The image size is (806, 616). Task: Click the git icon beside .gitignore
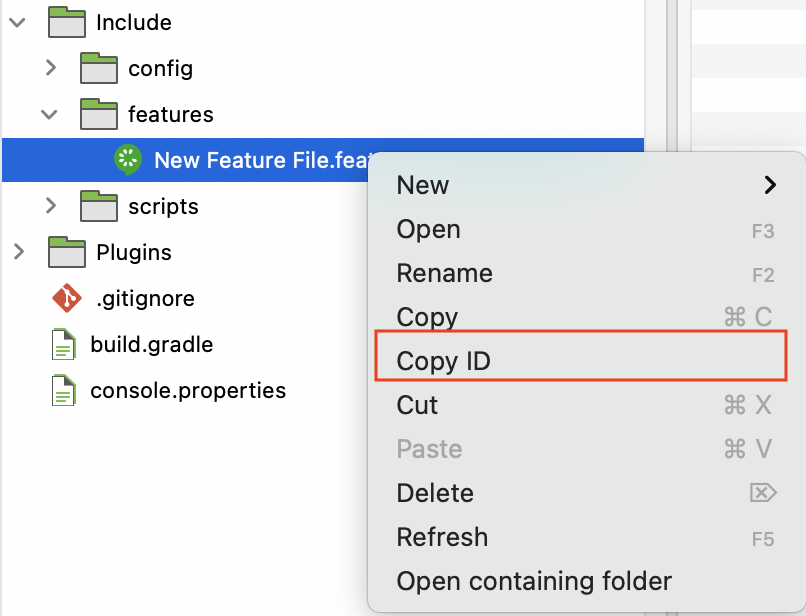[x=66, y=298]
